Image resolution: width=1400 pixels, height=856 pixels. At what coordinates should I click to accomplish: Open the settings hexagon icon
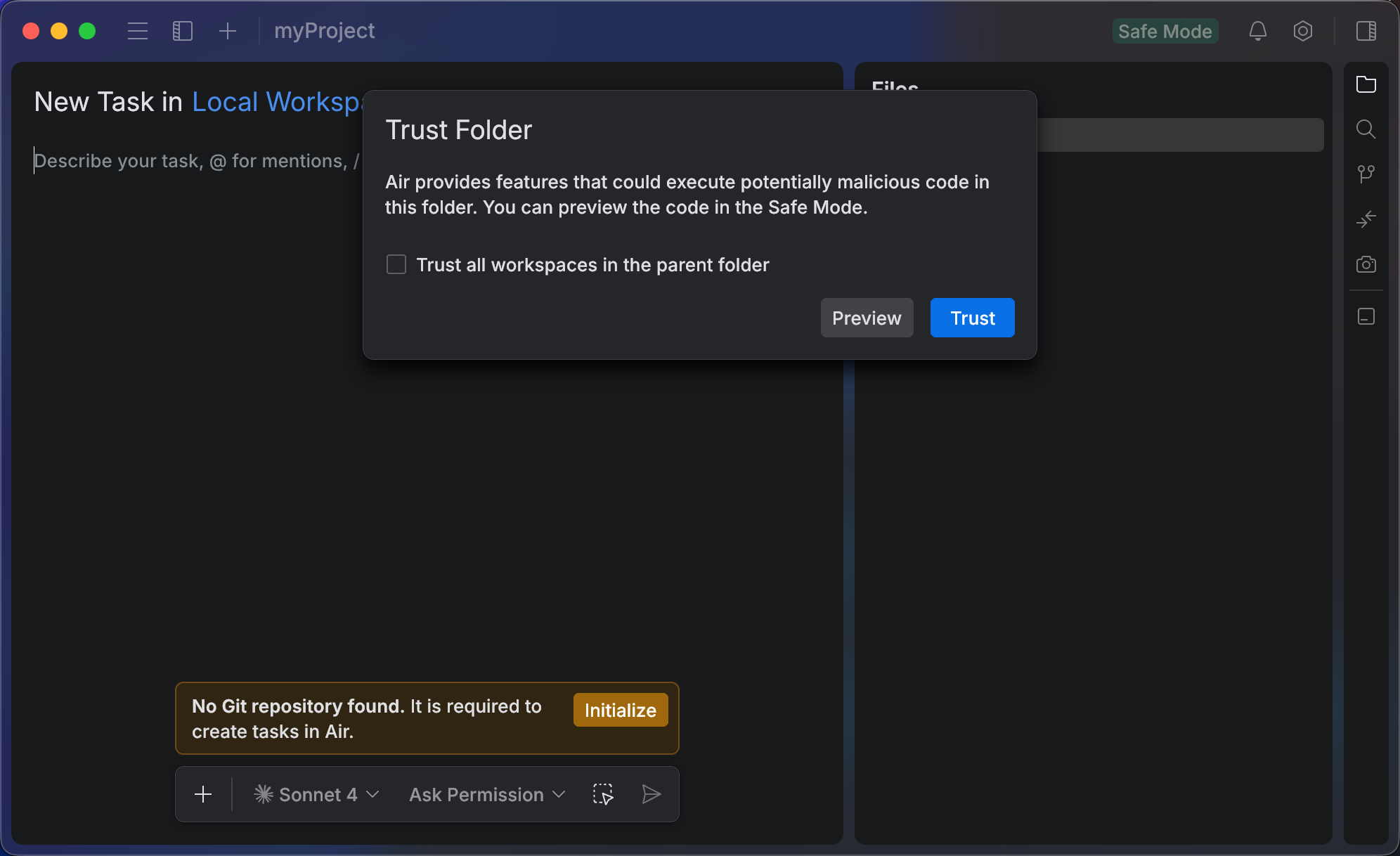pyautogui.click(x=1303, y=31)
